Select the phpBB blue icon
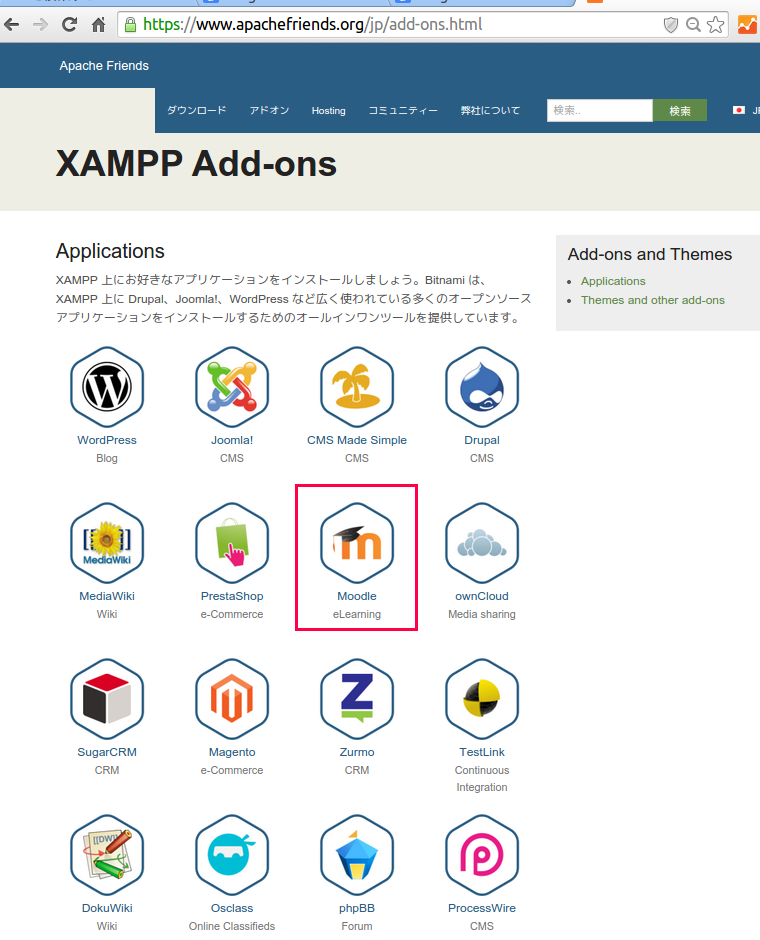760x940 pixels. click(357, 855)
